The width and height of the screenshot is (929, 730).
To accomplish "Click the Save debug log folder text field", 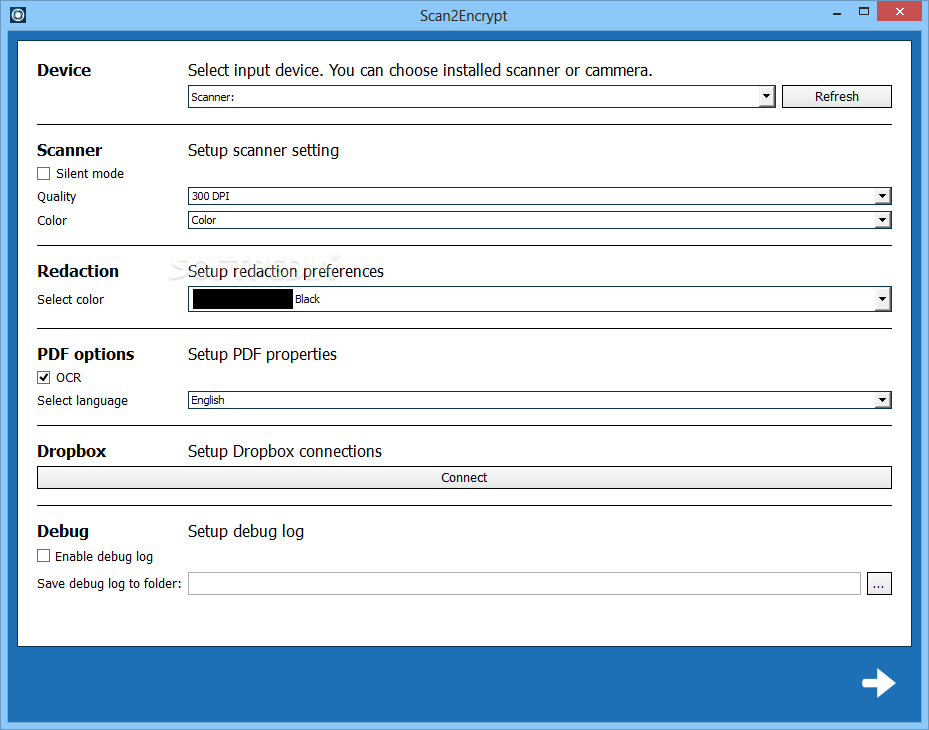I will tap(524, 584).
